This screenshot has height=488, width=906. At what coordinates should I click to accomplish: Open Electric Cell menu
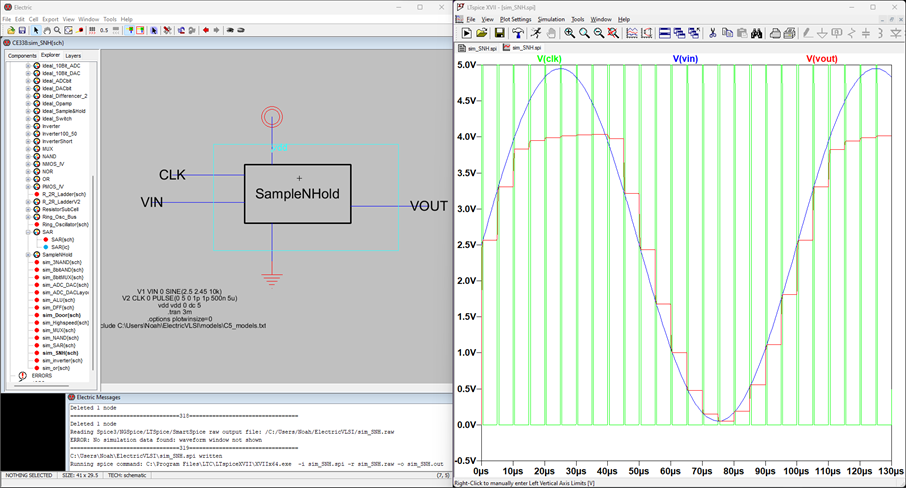click(x=34, y=19)
